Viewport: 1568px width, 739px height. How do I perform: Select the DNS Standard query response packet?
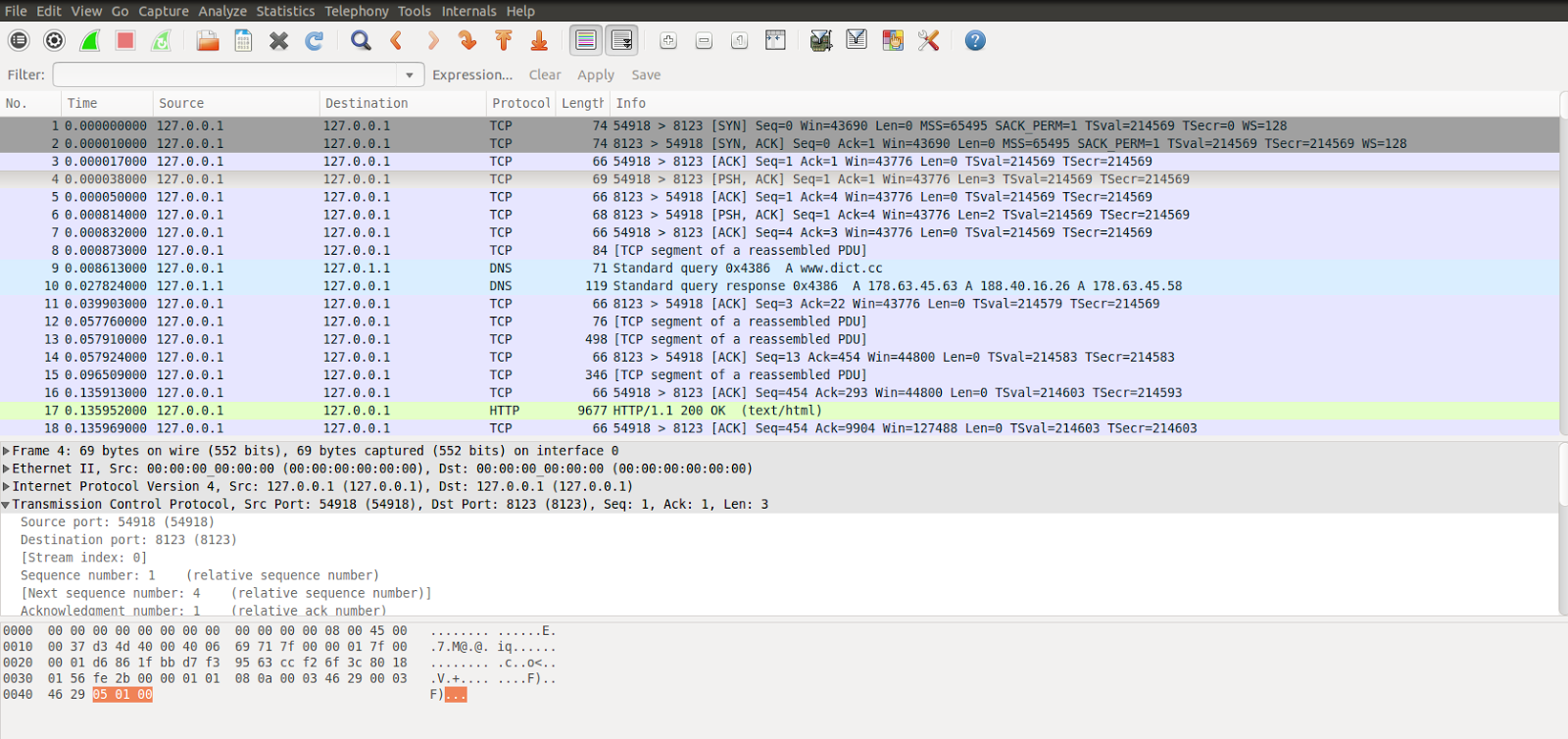click(x=779, y=286)
